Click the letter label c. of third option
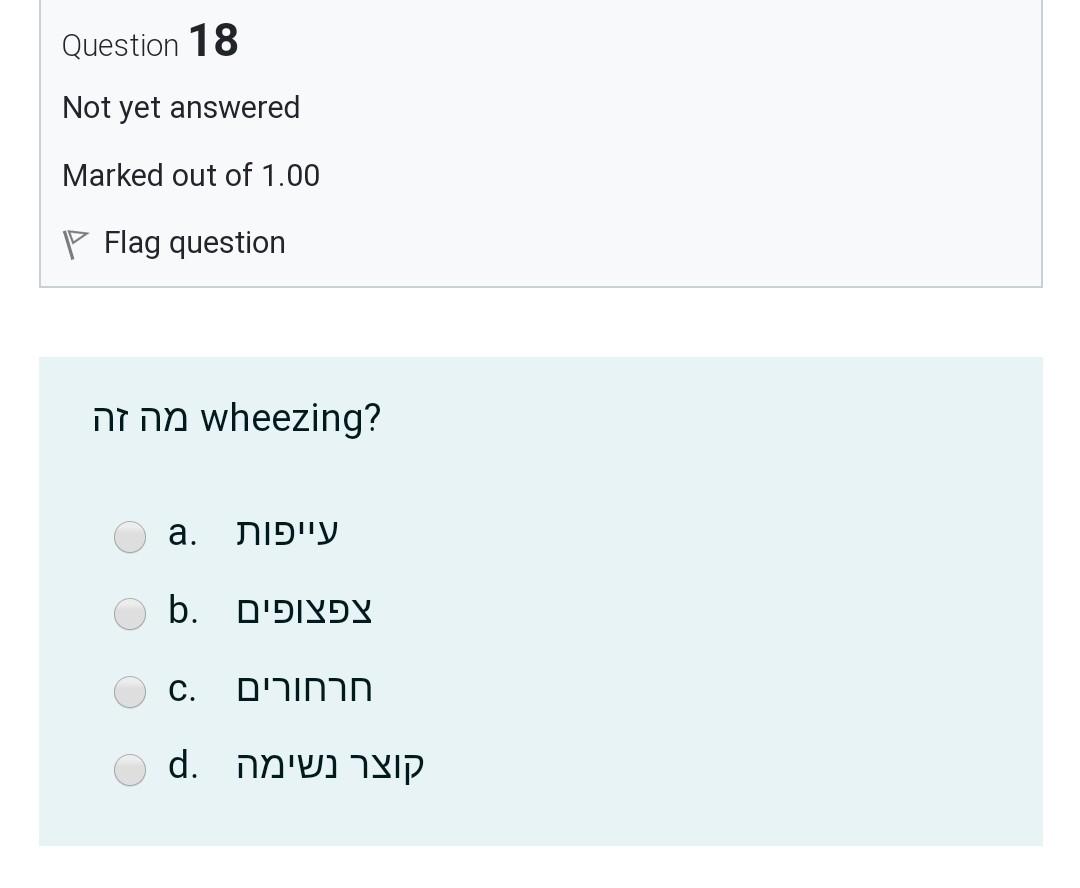Image resolution: width=1080 pixels, height=888 pixels. 182,688
